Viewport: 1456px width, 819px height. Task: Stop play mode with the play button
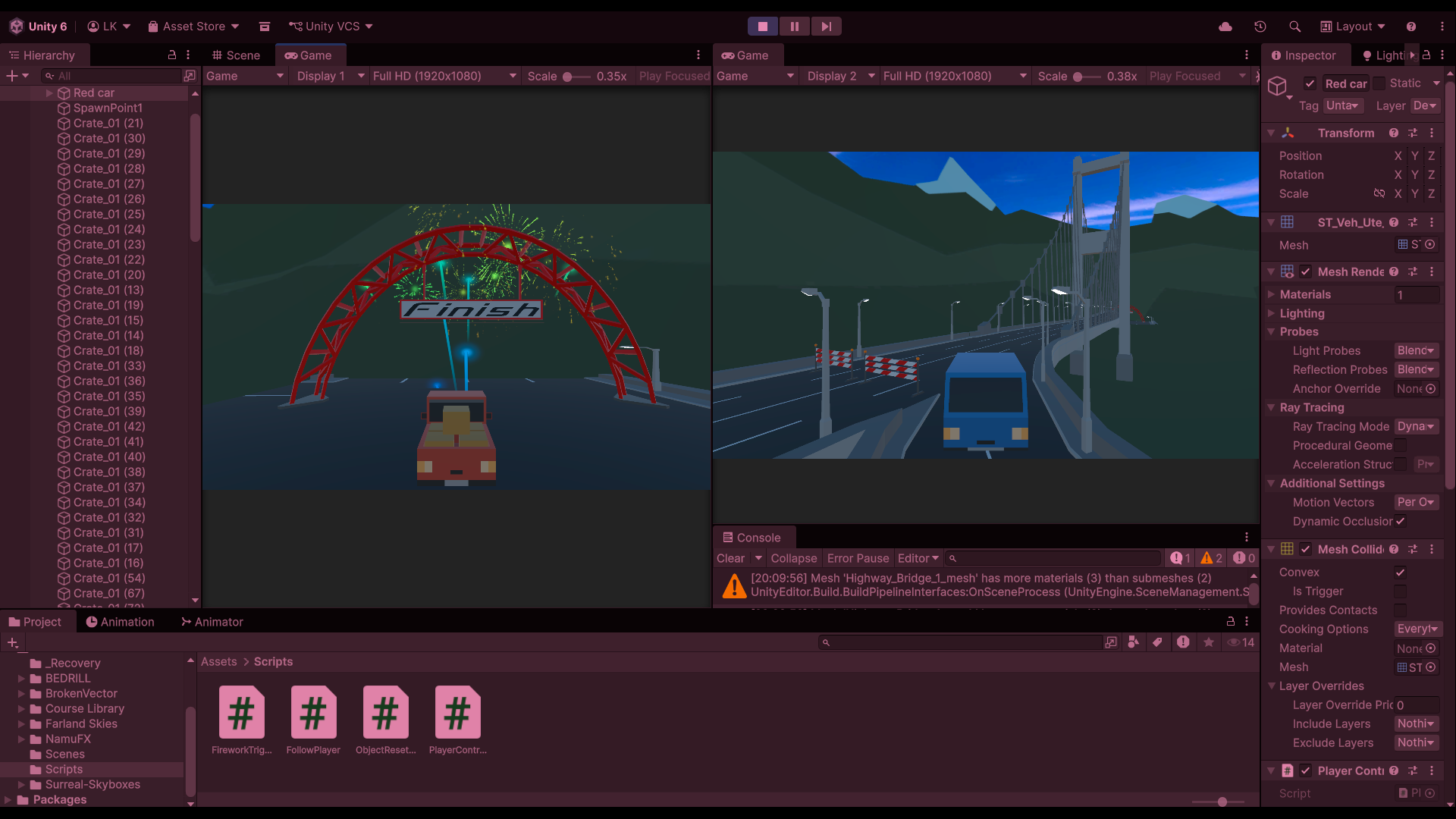pyautogui.click(x=763, y=27)
